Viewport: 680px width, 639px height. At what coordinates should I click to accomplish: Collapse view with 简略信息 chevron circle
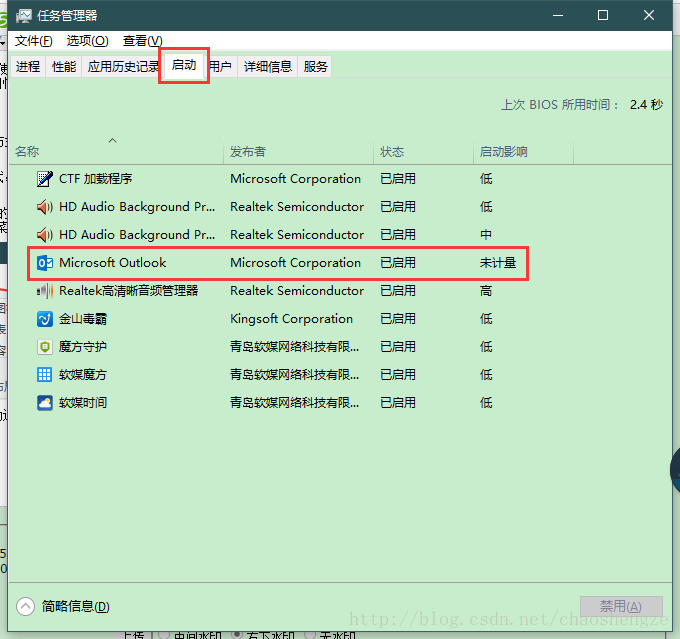(26, 606)
